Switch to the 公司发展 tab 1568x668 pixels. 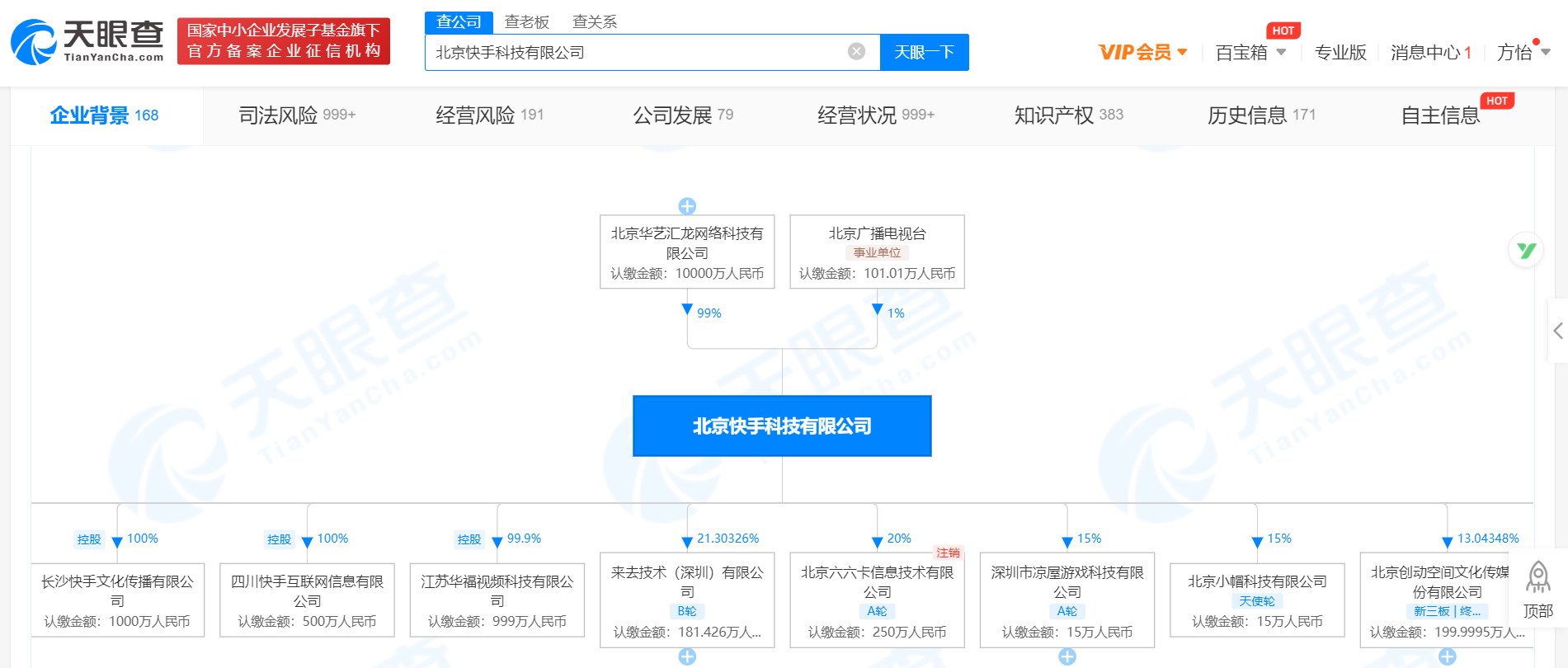tap(683, 115)
